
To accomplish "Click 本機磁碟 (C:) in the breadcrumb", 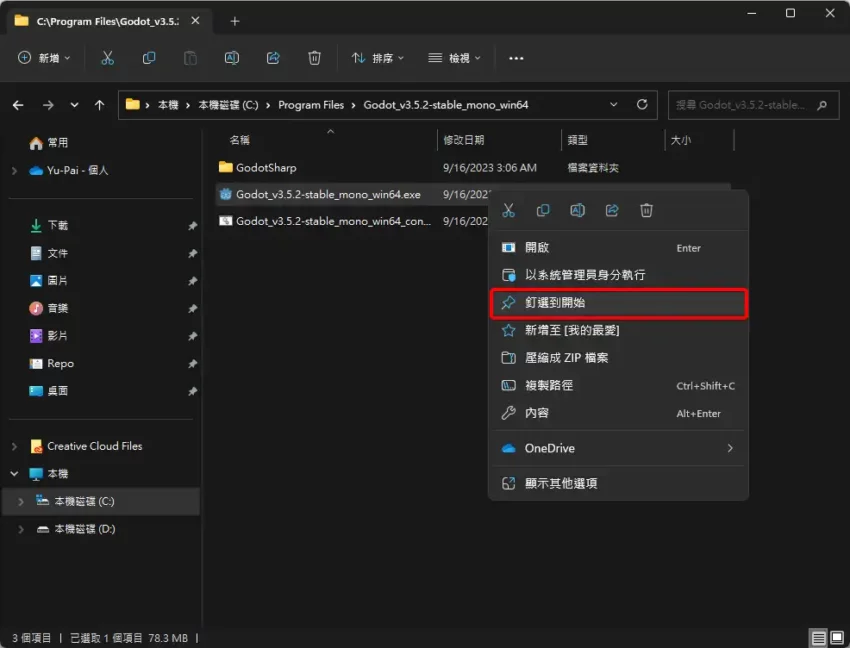I will [228, 105].
